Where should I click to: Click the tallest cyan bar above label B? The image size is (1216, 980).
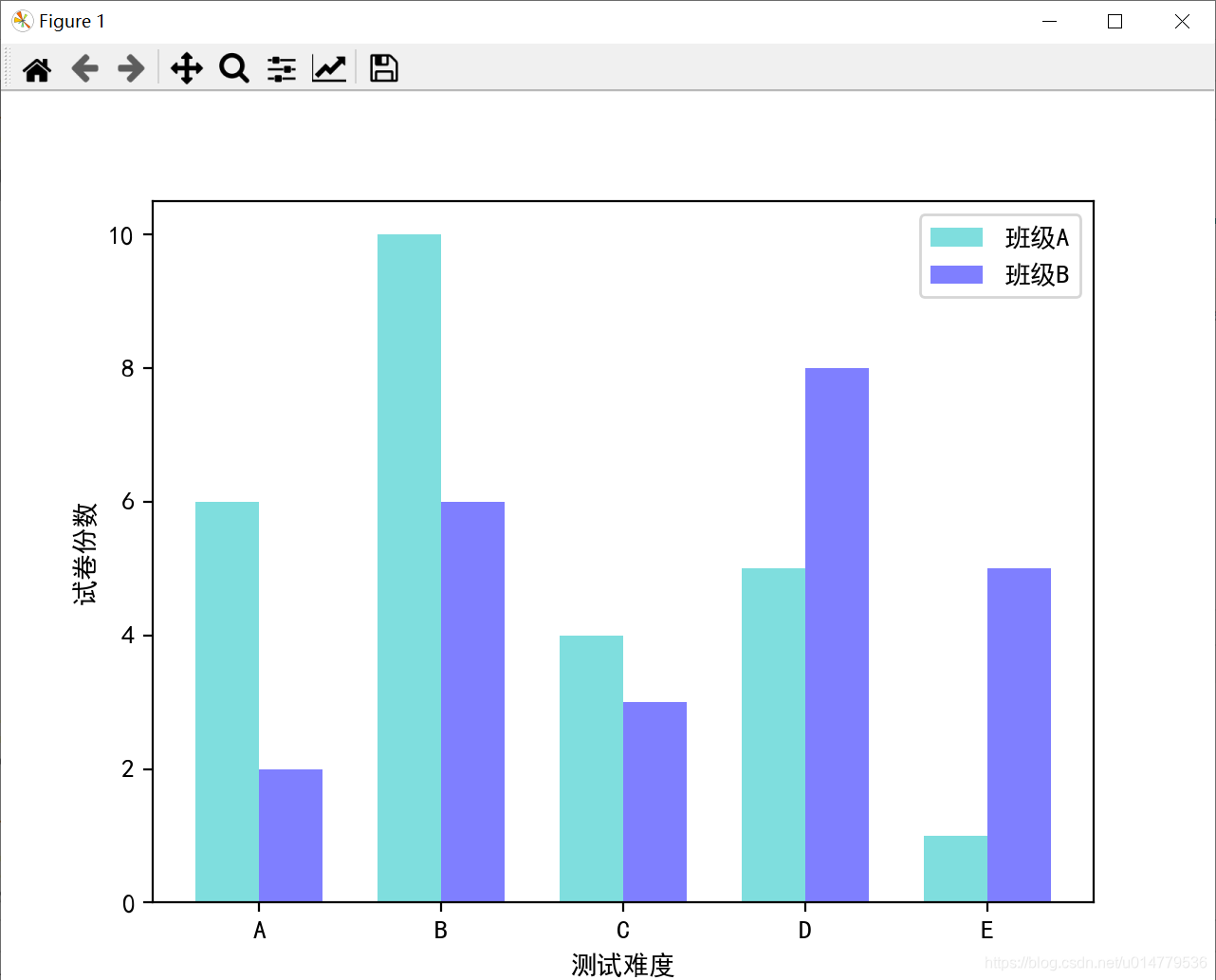click(x=408, y=569)
